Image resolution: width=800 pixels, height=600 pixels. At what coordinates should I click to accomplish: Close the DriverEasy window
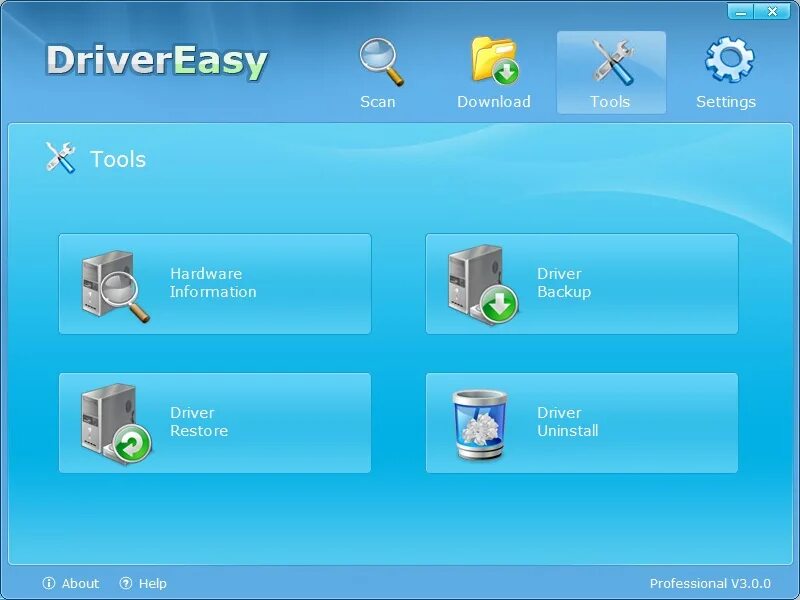coord(772,12)
